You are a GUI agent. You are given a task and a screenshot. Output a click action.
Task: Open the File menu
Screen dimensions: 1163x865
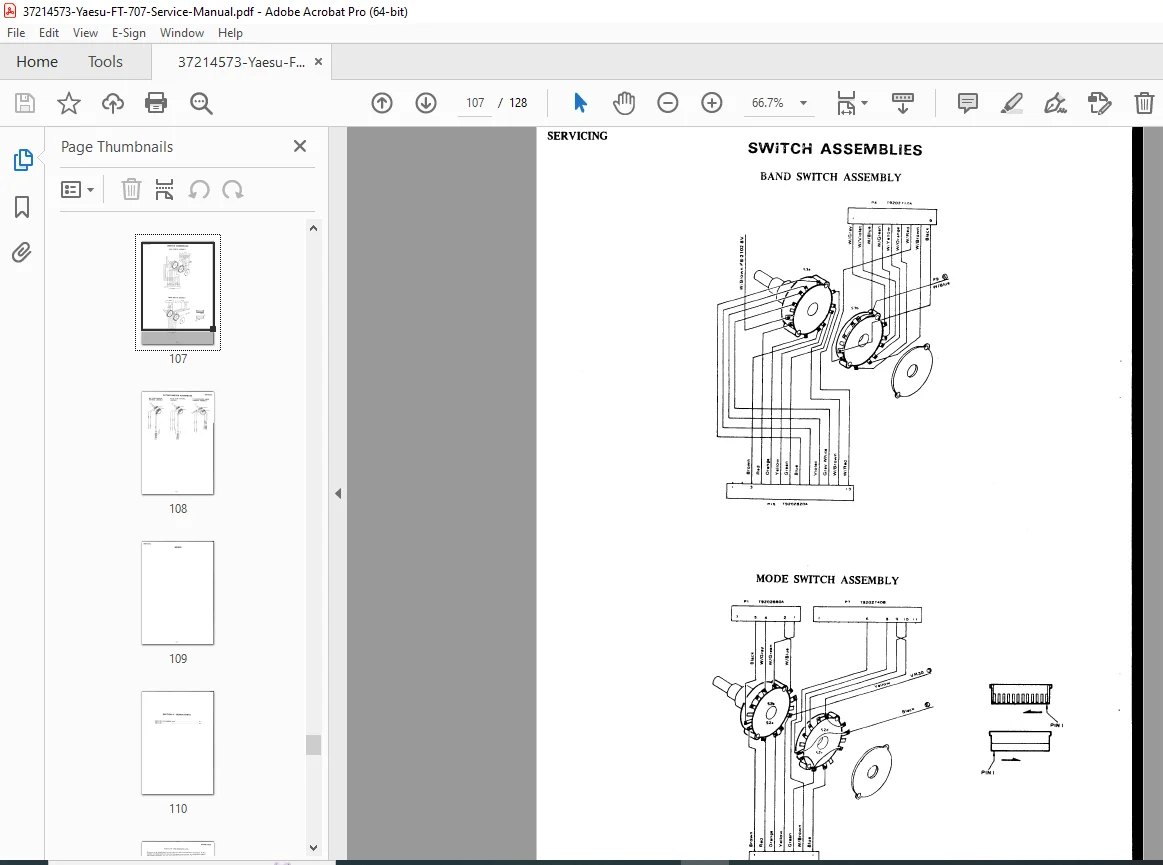click(16, 33)
